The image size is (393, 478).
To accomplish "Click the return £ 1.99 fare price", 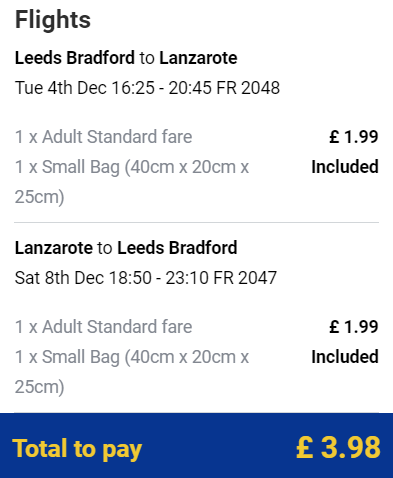I will coord(354,327).
